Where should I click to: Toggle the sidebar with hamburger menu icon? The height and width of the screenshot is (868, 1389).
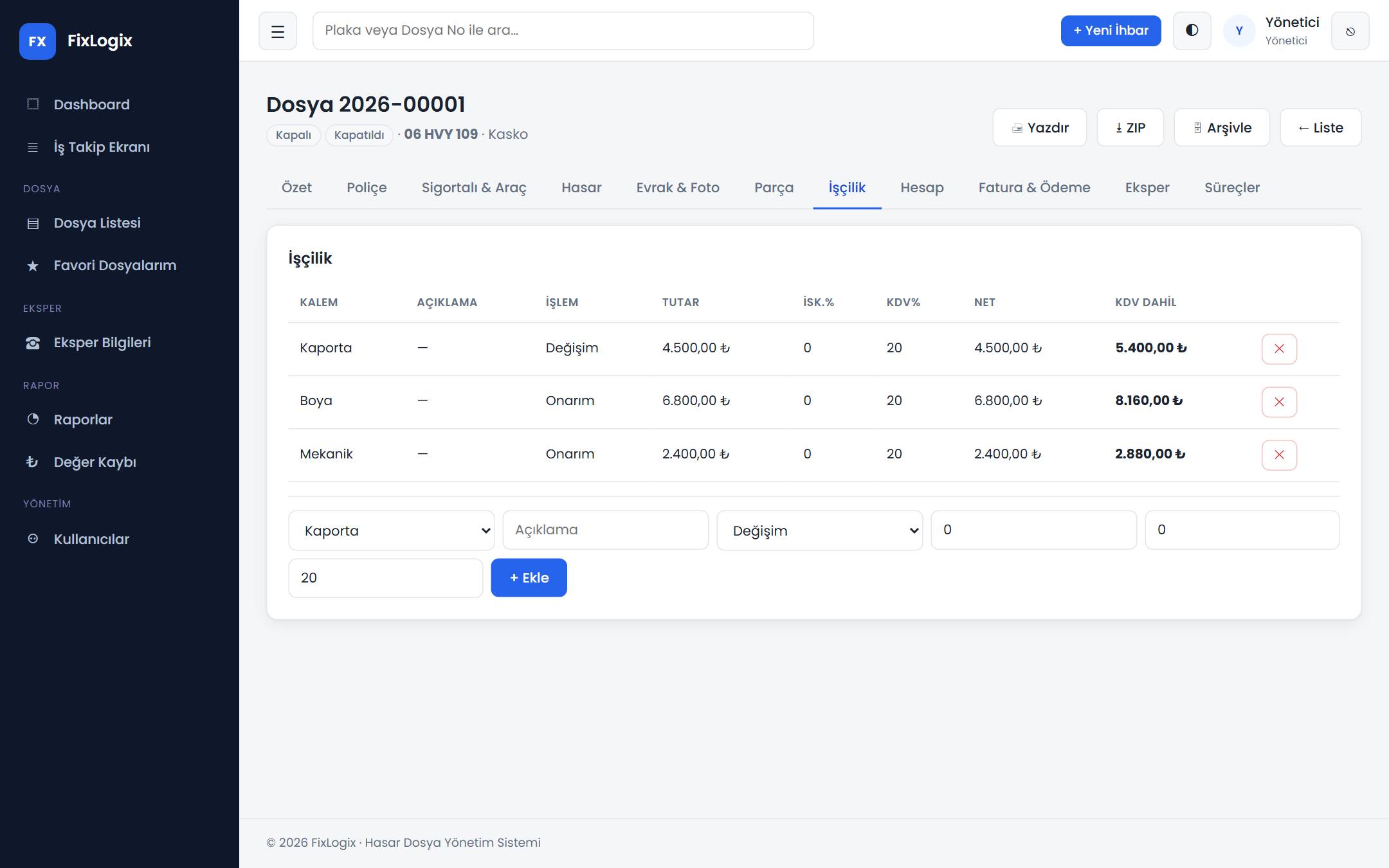pyautogui.click(x=278, y=31)
